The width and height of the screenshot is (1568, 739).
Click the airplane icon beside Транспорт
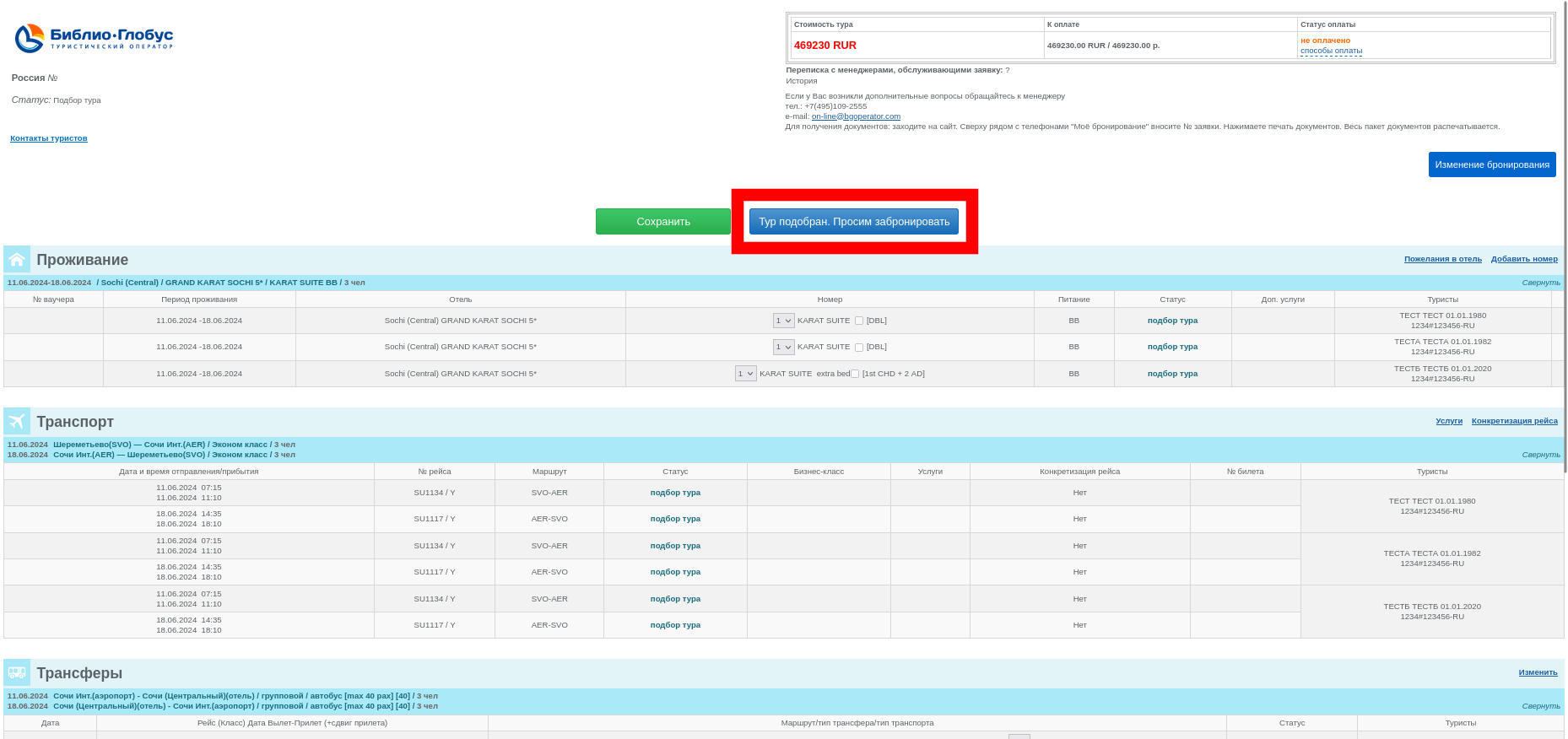pos(17,422)
